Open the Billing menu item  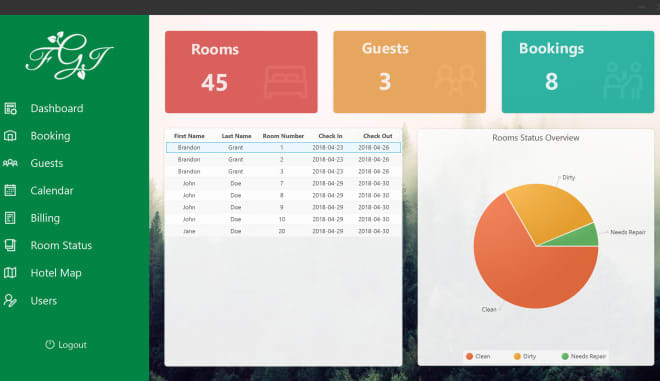pos(45,218)
